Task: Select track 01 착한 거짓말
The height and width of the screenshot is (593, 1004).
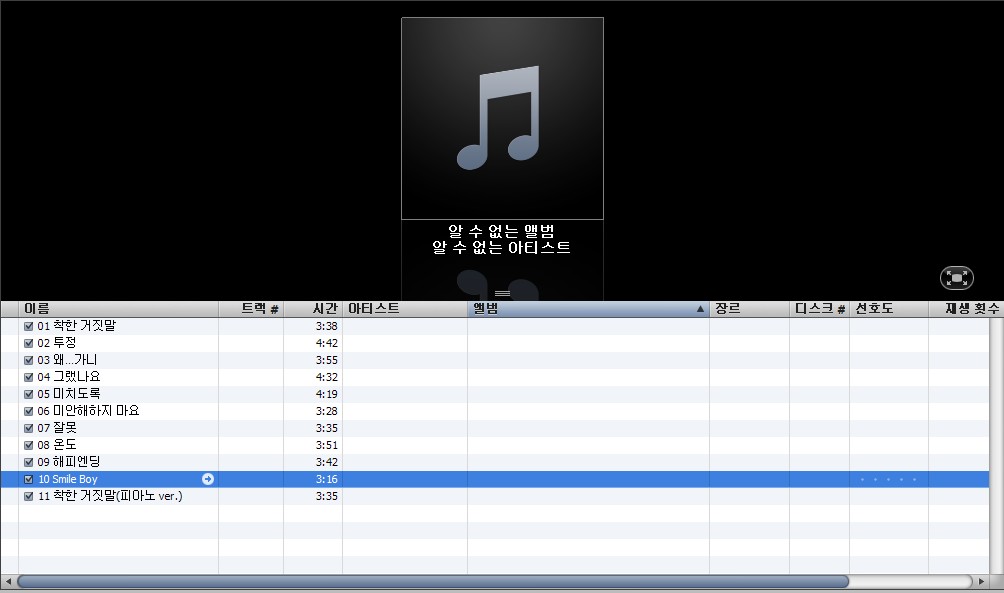Action: click(77, 326)
